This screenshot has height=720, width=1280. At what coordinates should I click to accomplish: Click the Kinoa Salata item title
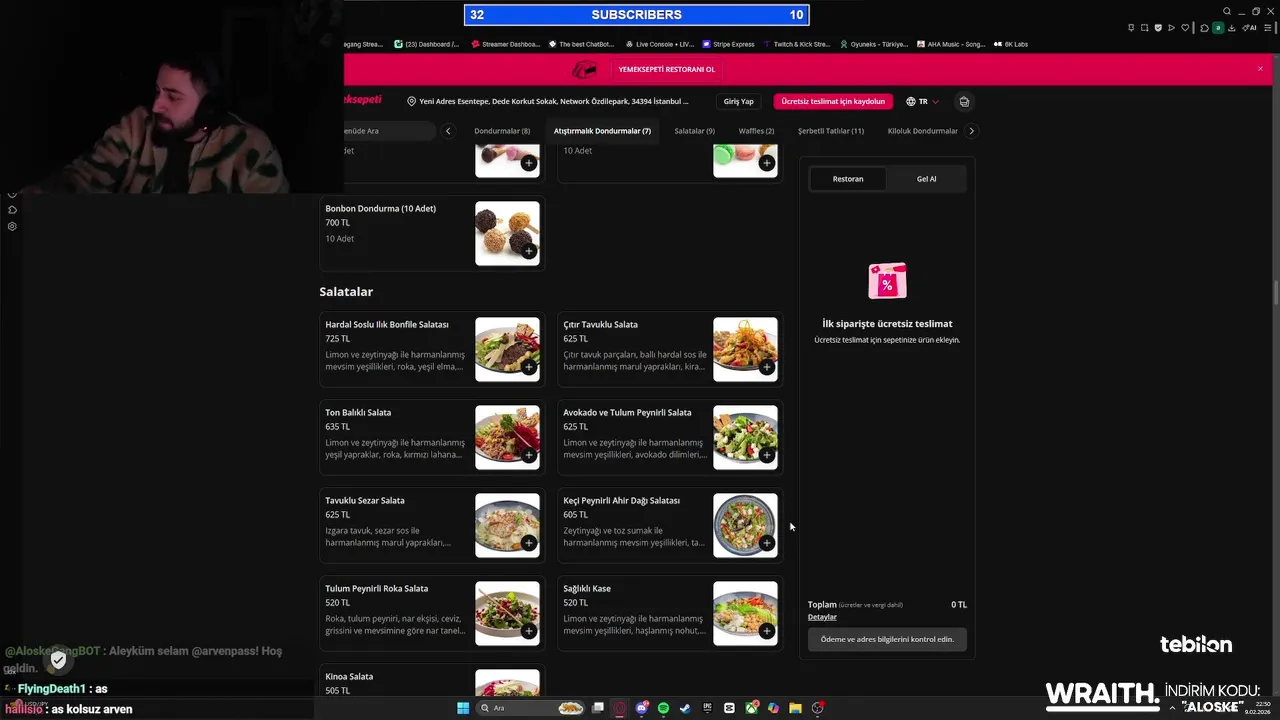[349, 677]
